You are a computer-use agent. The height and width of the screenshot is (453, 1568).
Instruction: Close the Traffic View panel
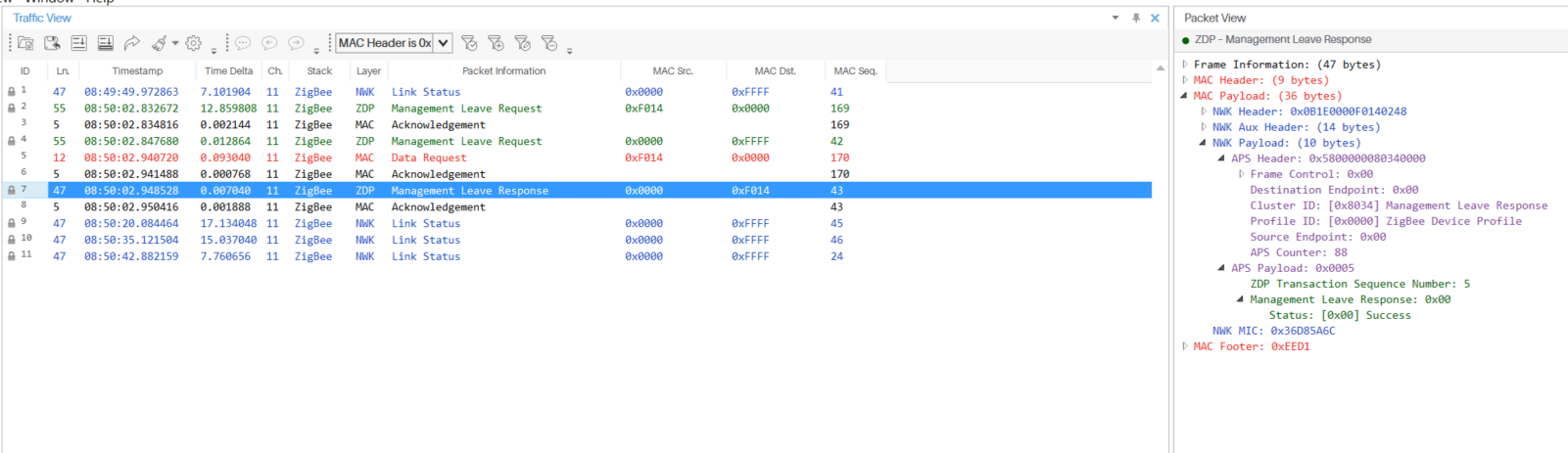pyautogui.click(x=1155, y=18)
